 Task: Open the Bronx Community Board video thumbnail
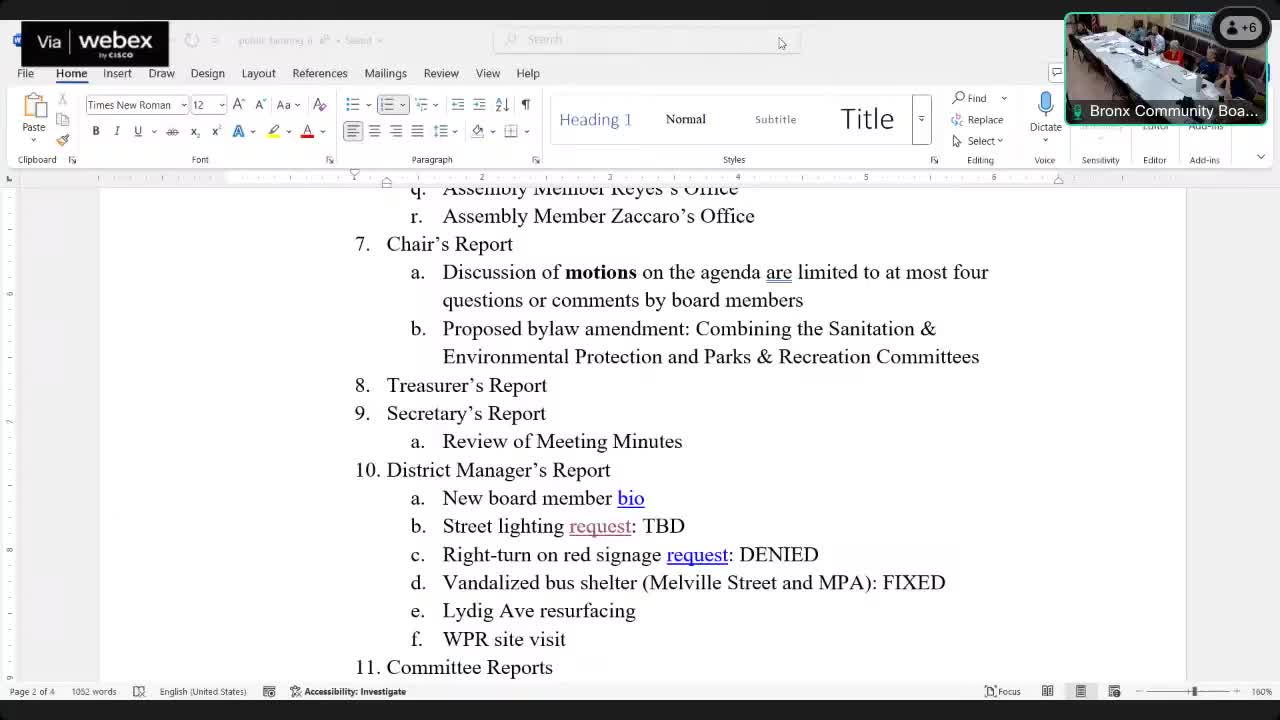point(1166,68)
